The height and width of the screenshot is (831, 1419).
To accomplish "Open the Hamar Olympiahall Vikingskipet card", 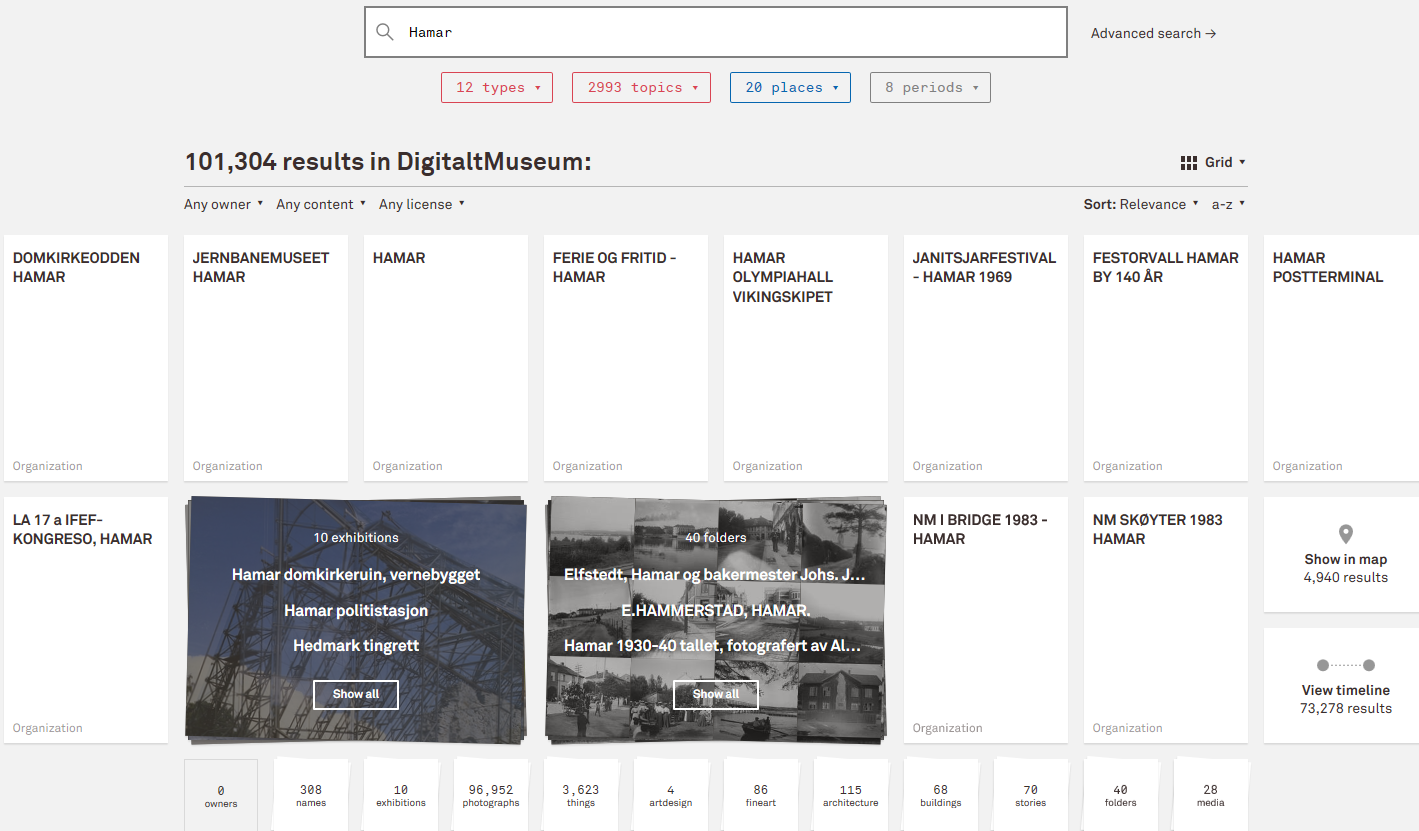I will [806, 357].
